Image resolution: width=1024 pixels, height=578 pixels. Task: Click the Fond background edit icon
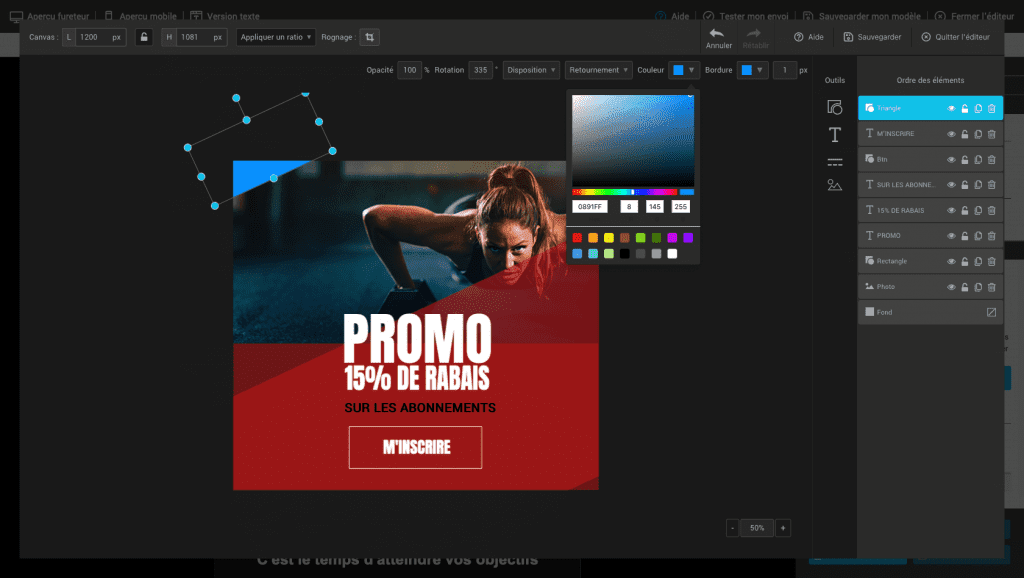click(991, 312)
